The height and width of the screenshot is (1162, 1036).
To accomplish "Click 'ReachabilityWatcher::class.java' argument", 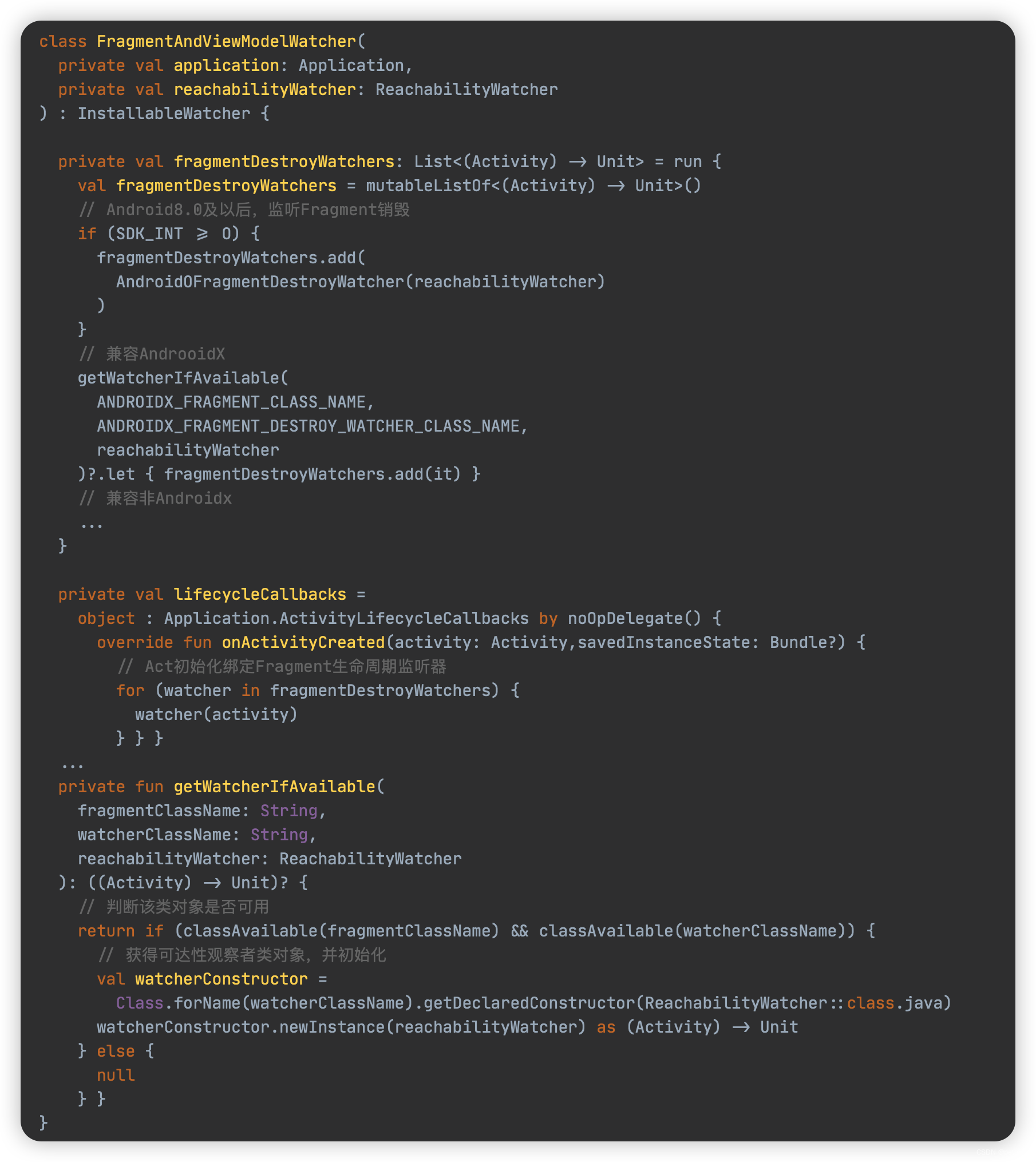I will click(793, 1003).
